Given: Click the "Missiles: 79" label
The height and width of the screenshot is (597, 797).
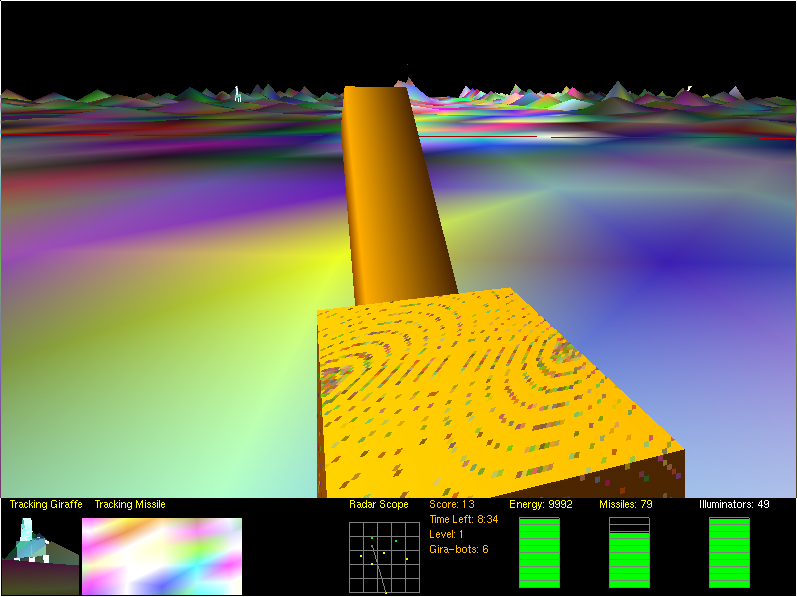Looking at the screenshot, I should [x=626, y=505].
